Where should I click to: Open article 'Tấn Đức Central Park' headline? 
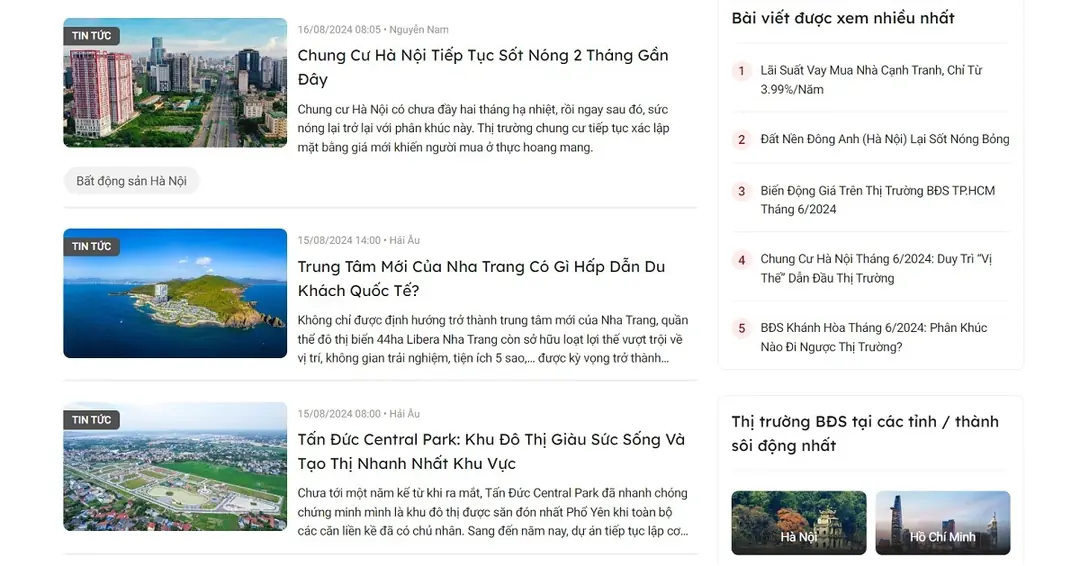pyautogui.click(x=491, y=451)
